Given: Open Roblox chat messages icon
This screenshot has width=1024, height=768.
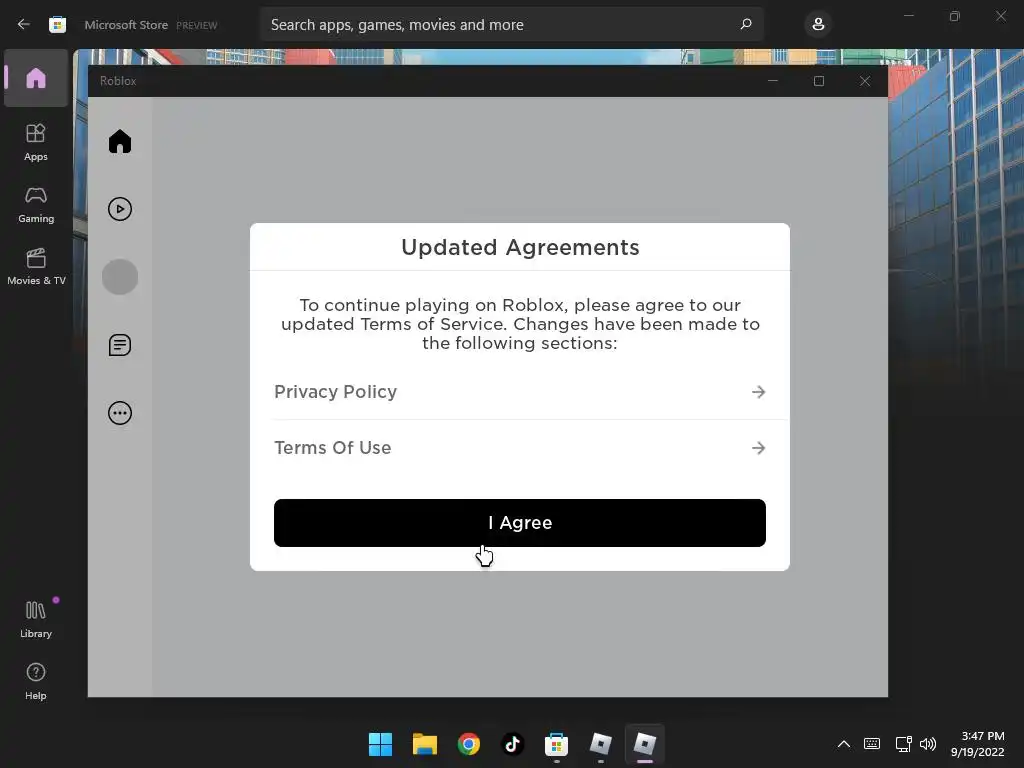Looking at the screenshot, I should [120, 345].
